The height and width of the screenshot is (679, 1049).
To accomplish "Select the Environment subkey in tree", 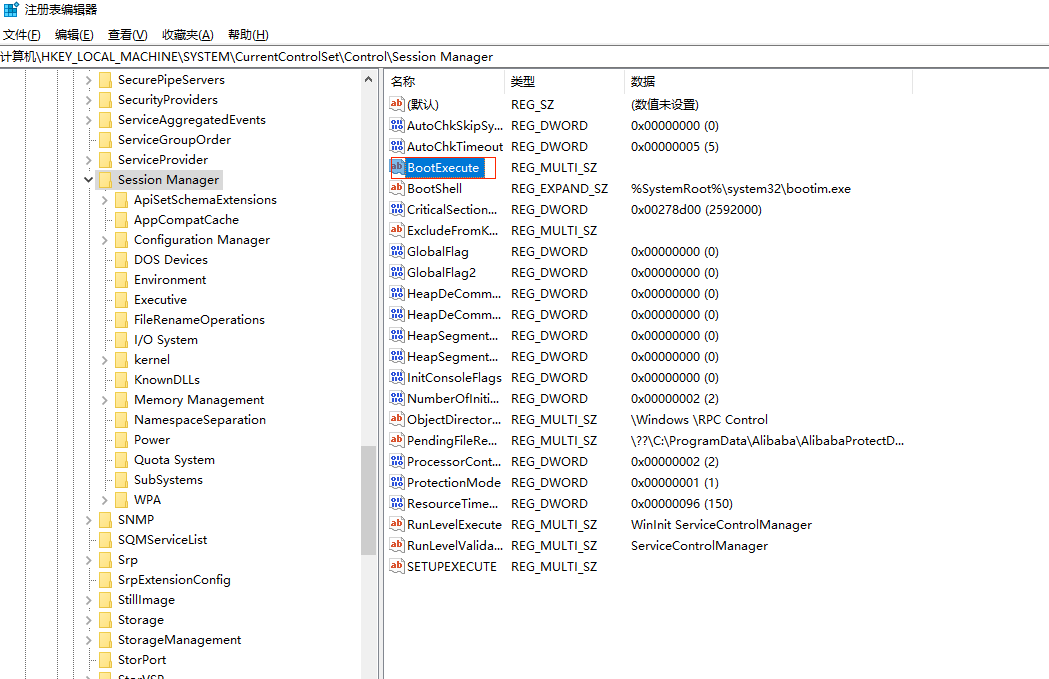I will (x=170, y=280).
